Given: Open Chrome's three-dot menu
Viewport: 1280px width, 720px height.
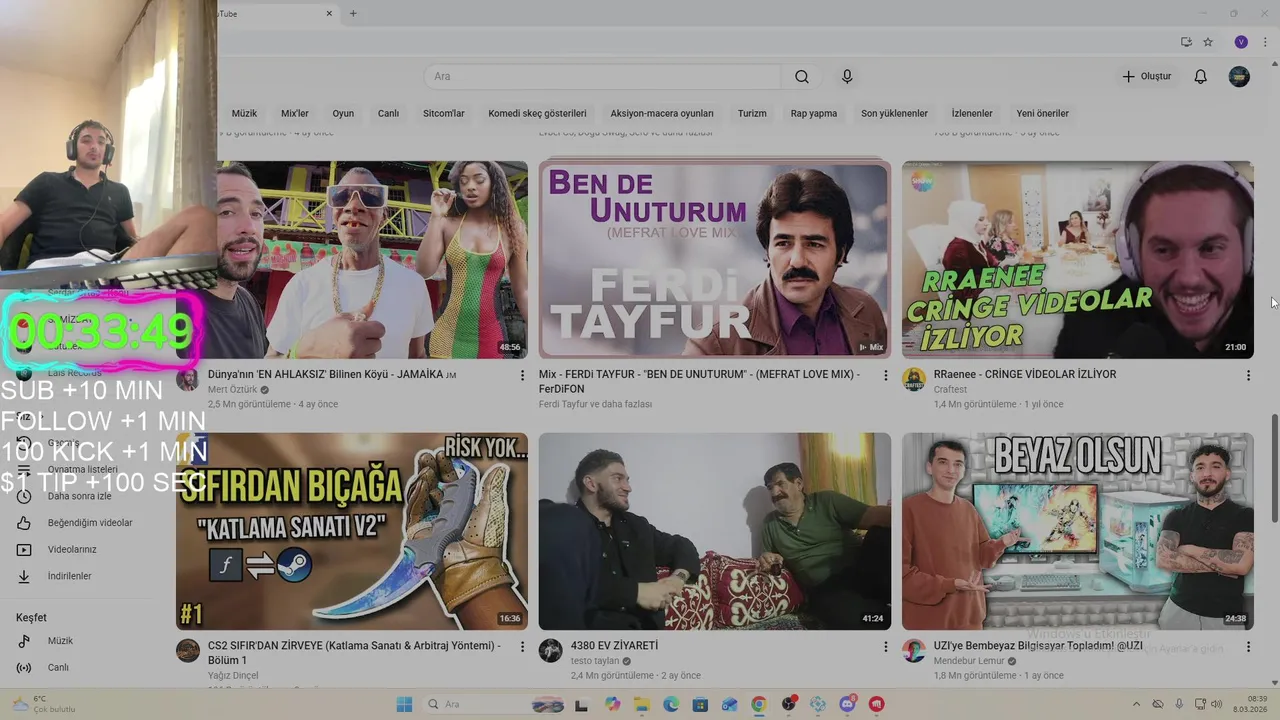Looking at the screenshot, I should [x=1265, y=42].
